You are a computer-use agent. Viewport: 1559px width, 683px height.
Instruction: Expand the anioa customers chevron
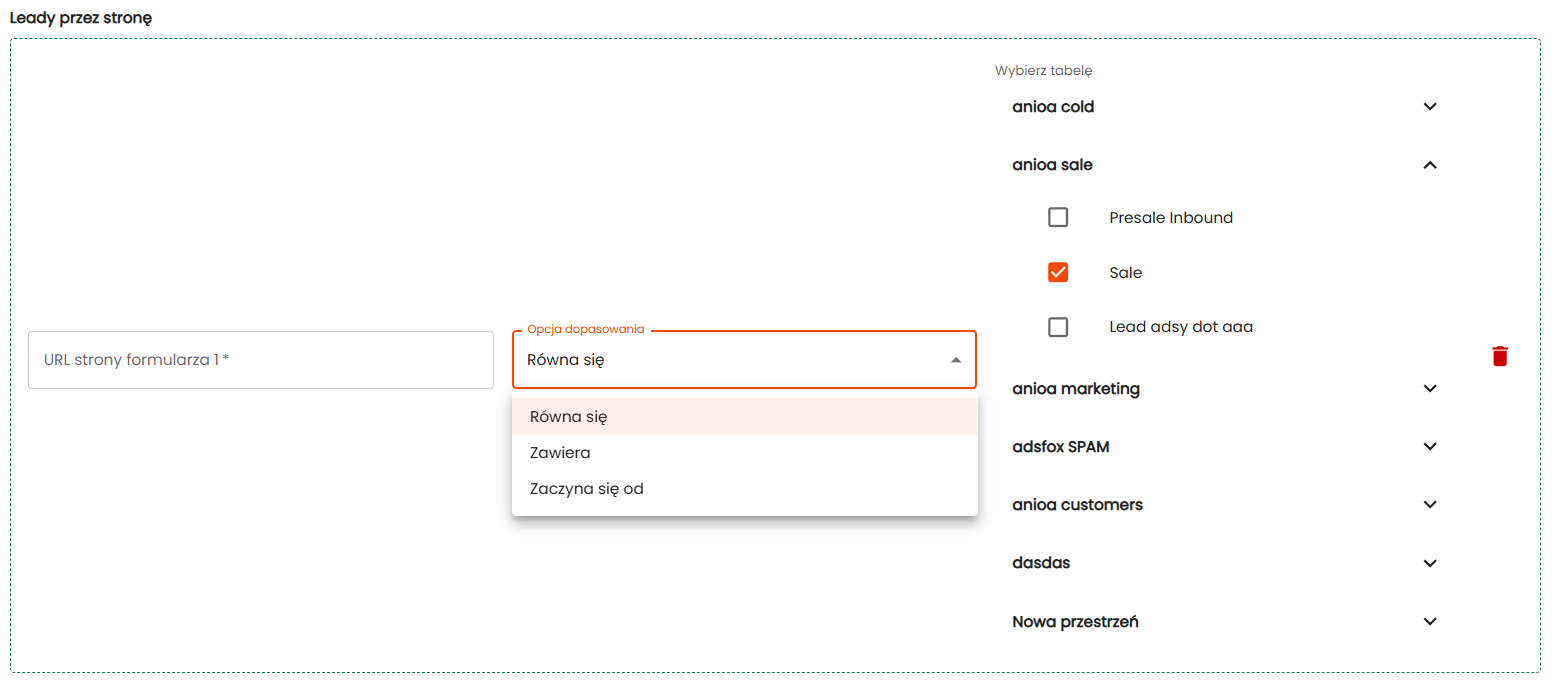(x=1430, y=505)
